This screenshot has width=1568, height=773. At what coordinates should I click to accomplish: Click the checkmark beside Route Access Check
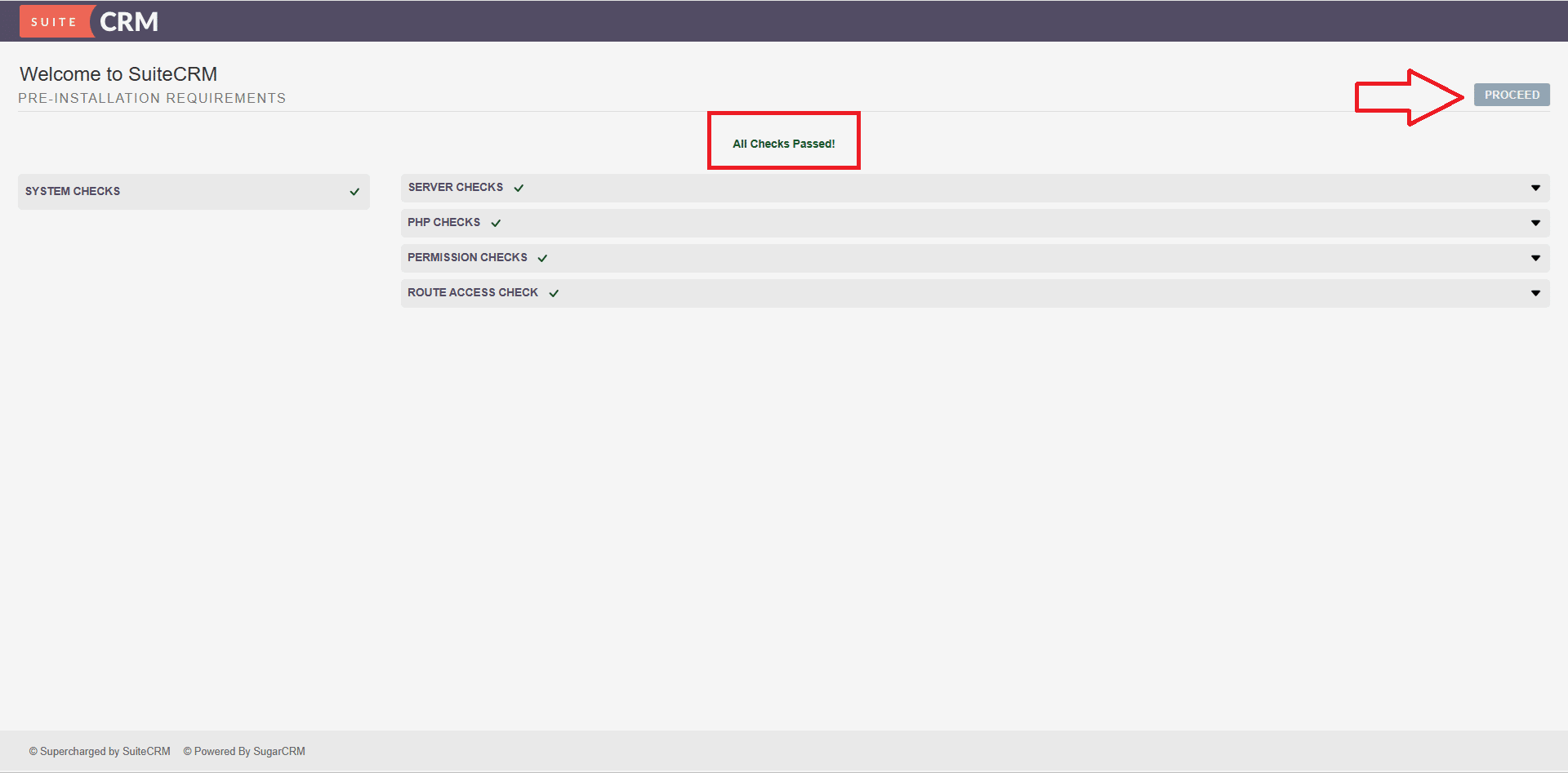click(554, 293)
